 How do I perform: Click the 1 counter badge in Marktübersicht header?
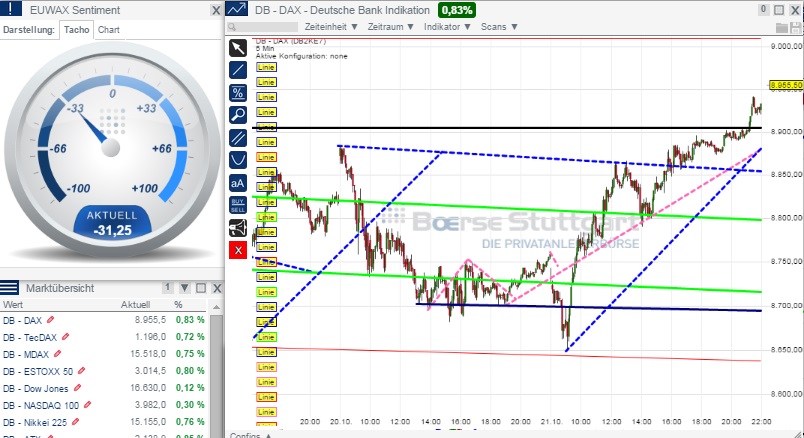pyautogui.click(x=167, y=288)
